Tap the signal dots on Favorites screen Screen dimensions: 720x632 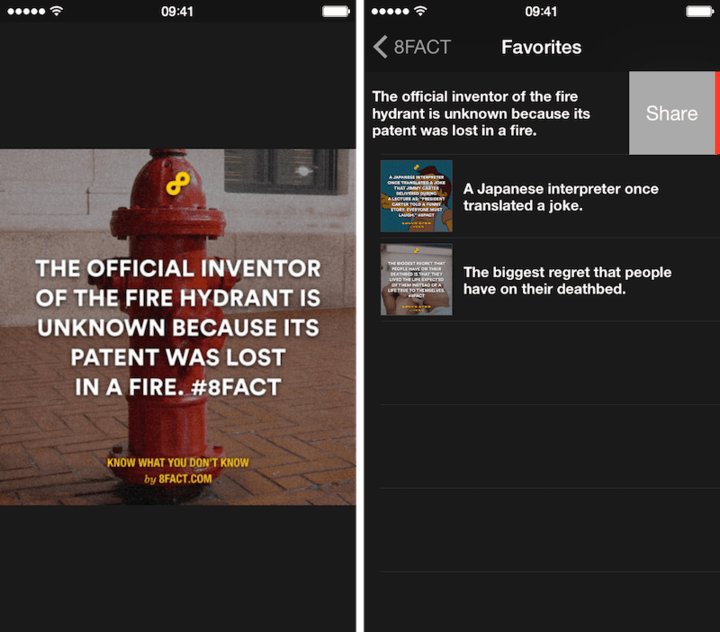coord(388,11)
